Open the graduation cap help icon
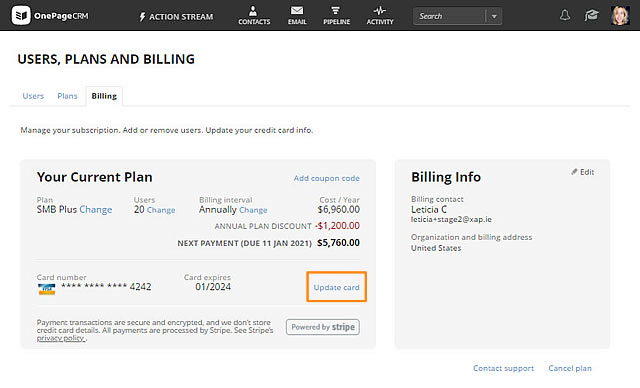 click(591, 16)
